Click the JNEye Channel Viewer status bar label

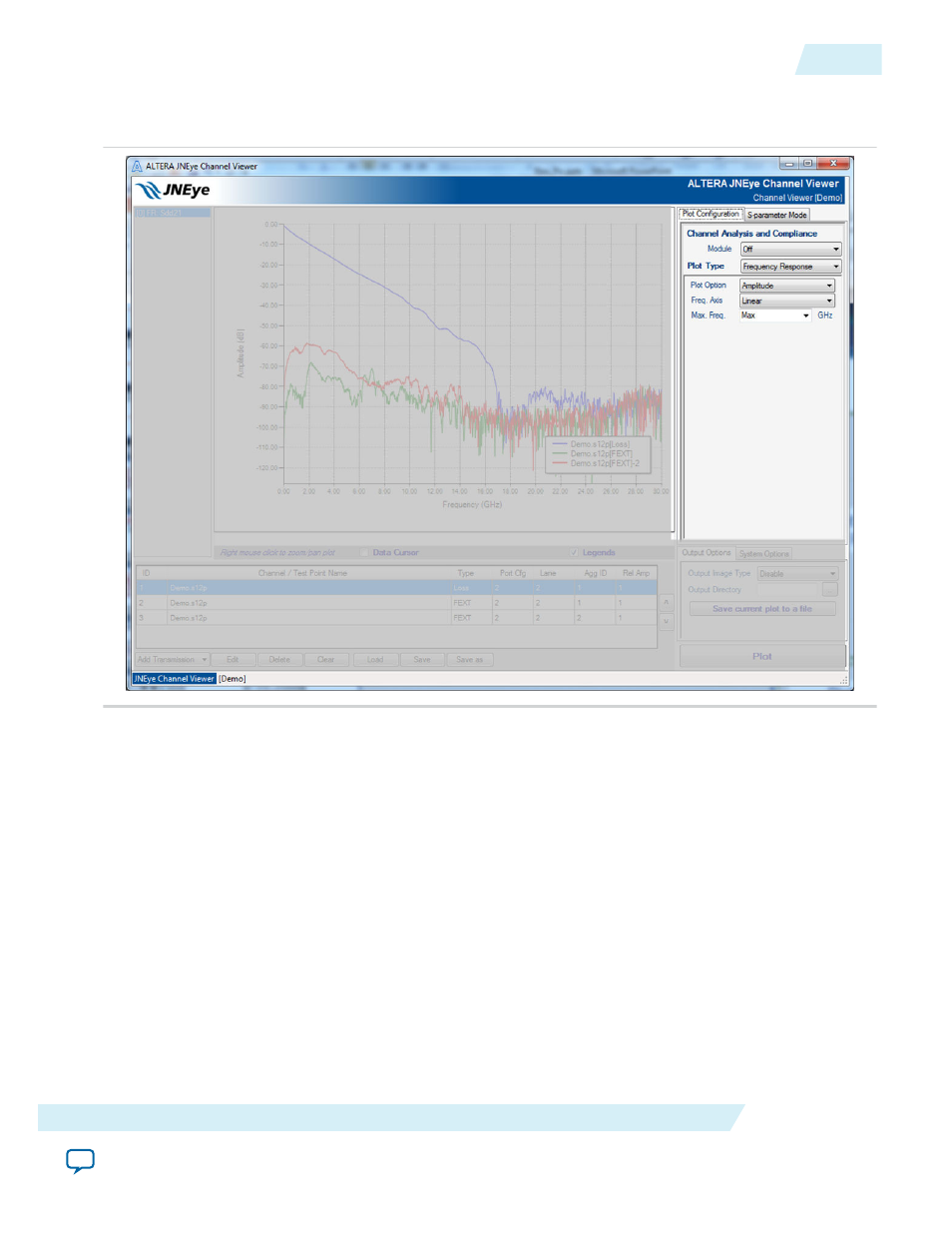[x=175, y=679]
